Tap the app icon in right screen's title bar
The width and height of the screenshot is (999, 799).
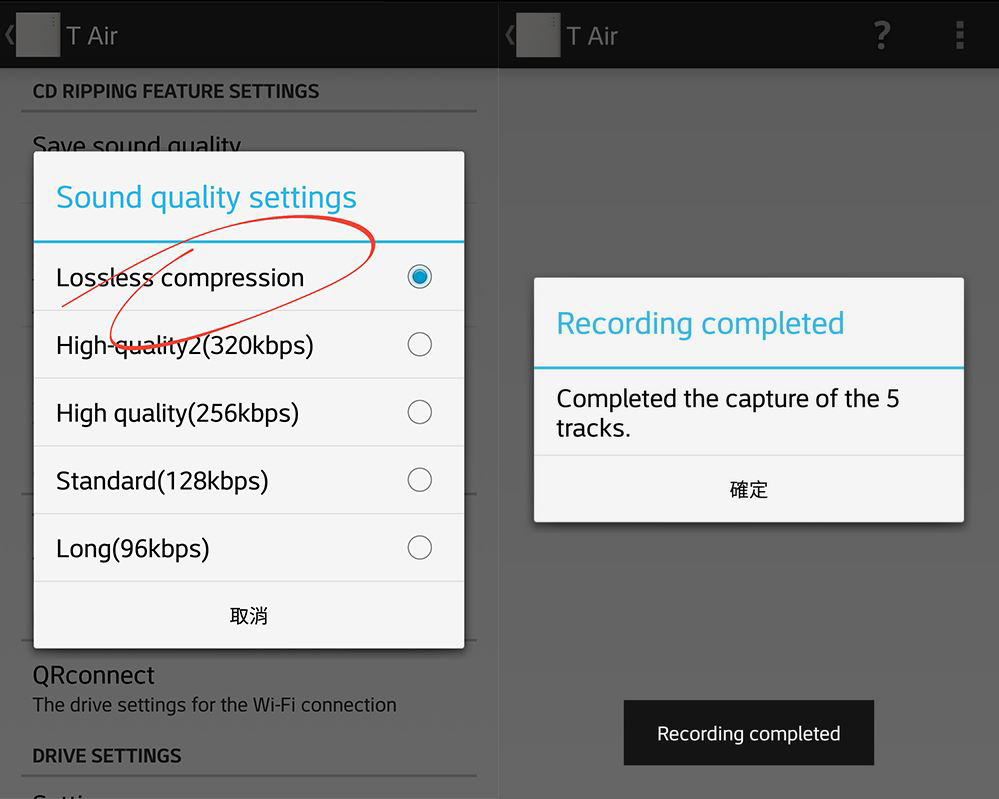point(538,36)
